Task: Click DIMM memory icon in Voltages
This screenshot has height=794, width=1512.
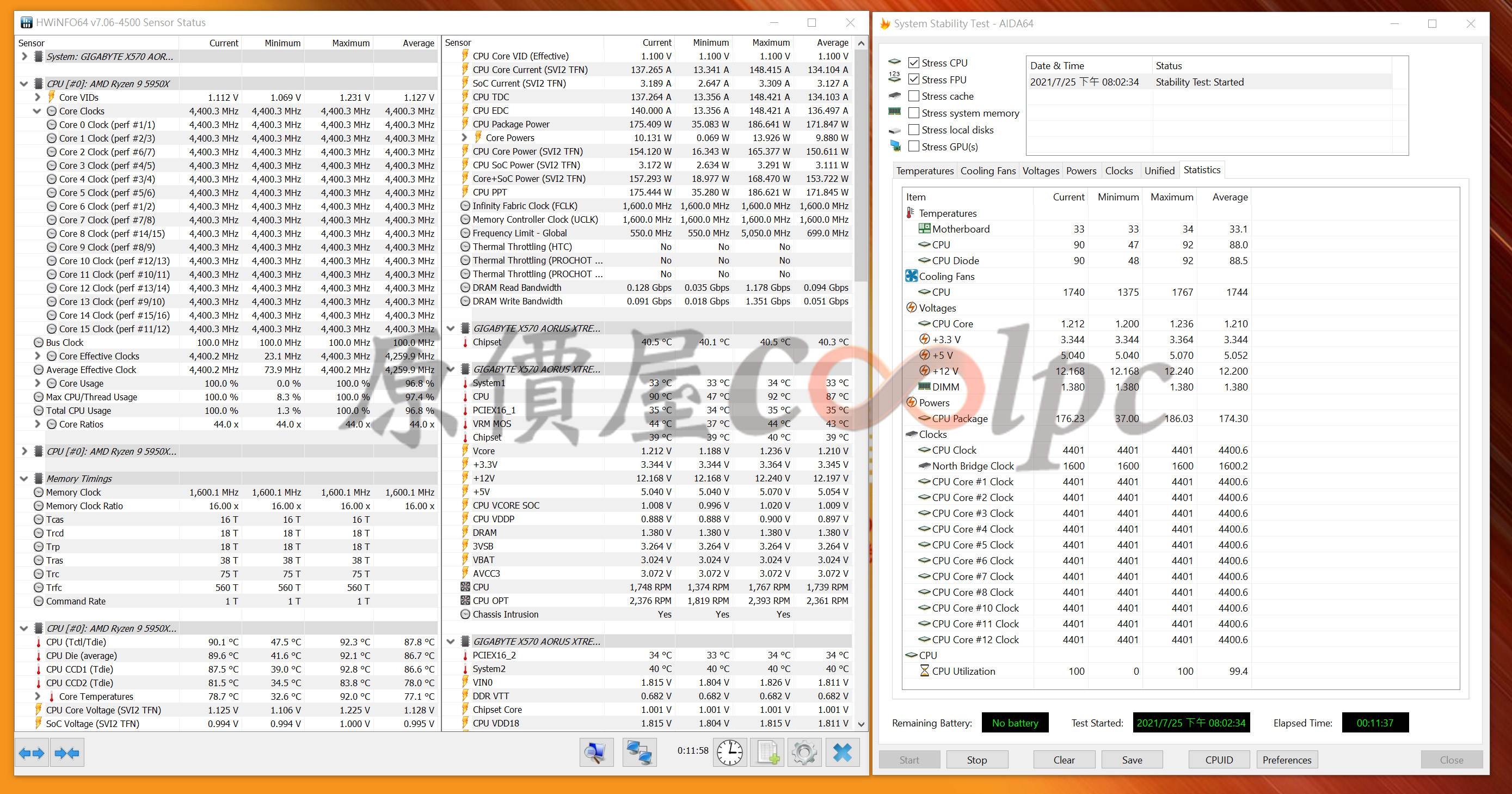Action: [x=925, y=387]
